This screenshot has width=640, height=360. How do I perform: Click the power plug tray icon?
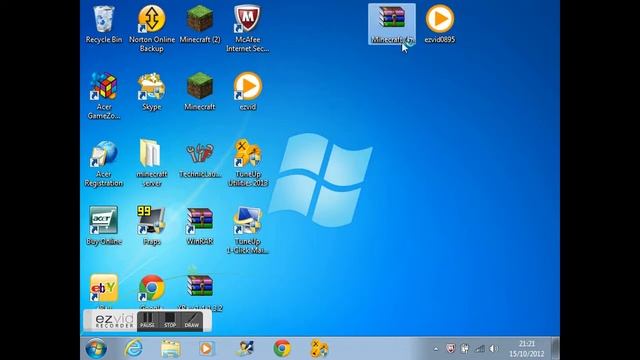coord(465,349)
